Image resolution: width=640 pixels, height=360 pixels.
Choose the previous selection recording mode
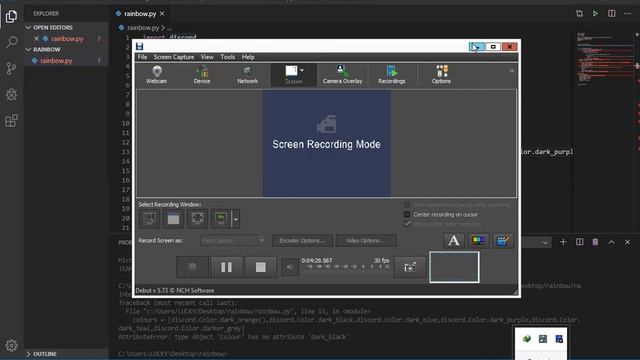tap(221, 219)
